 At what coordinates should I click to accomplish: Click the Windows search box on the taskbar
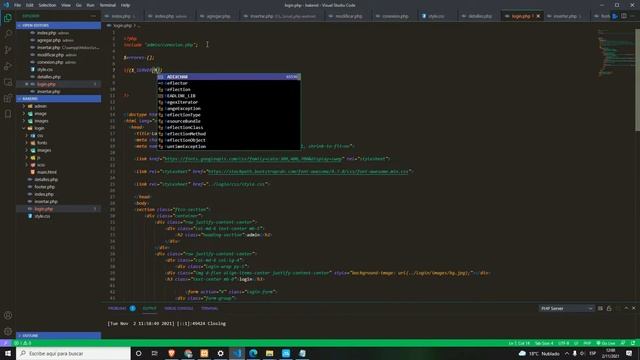(73, 353)
